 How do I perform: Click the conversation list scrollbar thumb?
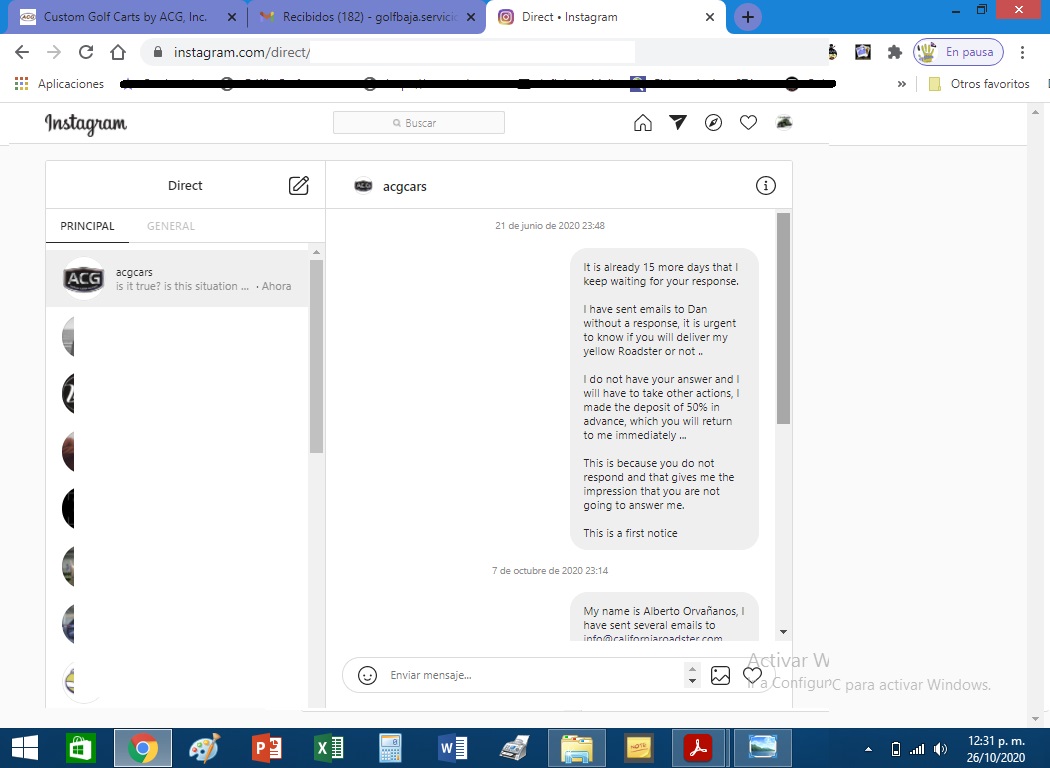pyautogui.click(x=317, y=356)
